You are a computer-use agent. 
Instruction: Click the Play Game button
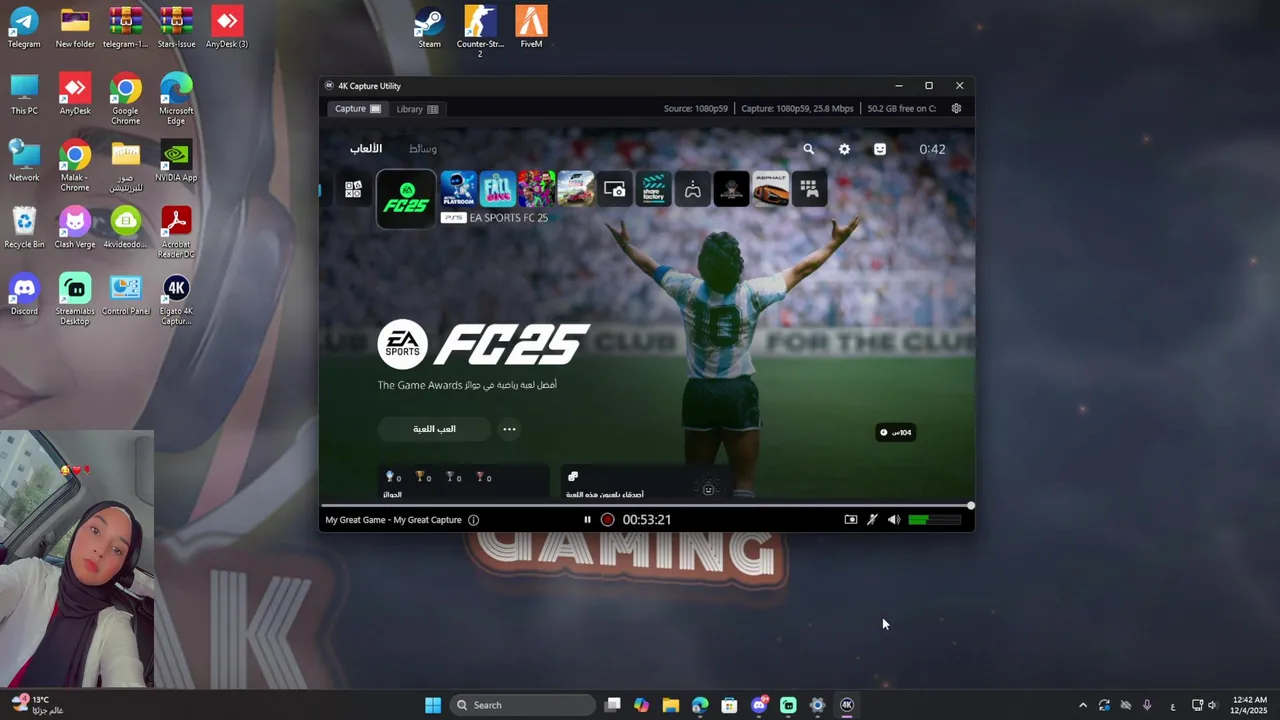[x=434, y=429]
